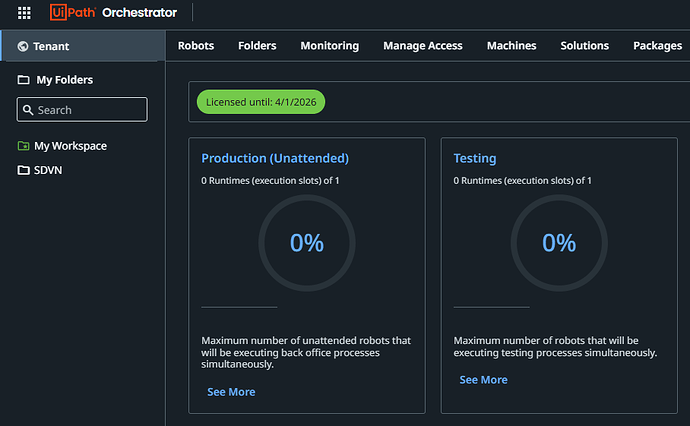Click the Licensed until 4/1/2026 badge

pos(261,102)
